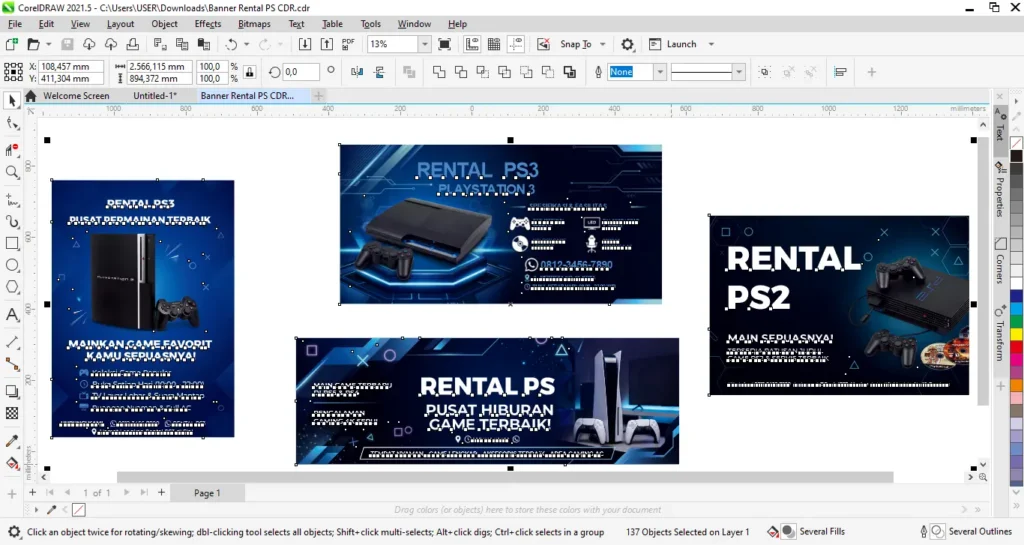This screenshot has width=1024, height=545.
Task: Select the Color Eyedropper tool
Action: [12, 441]
